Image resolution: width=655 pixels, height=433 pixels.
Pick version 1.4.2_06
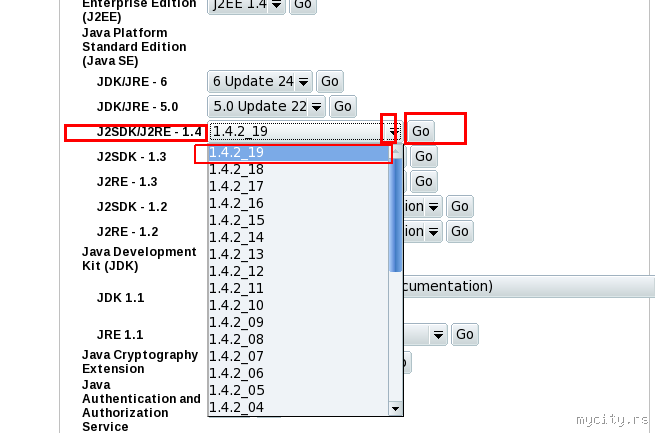coord(299,374)
